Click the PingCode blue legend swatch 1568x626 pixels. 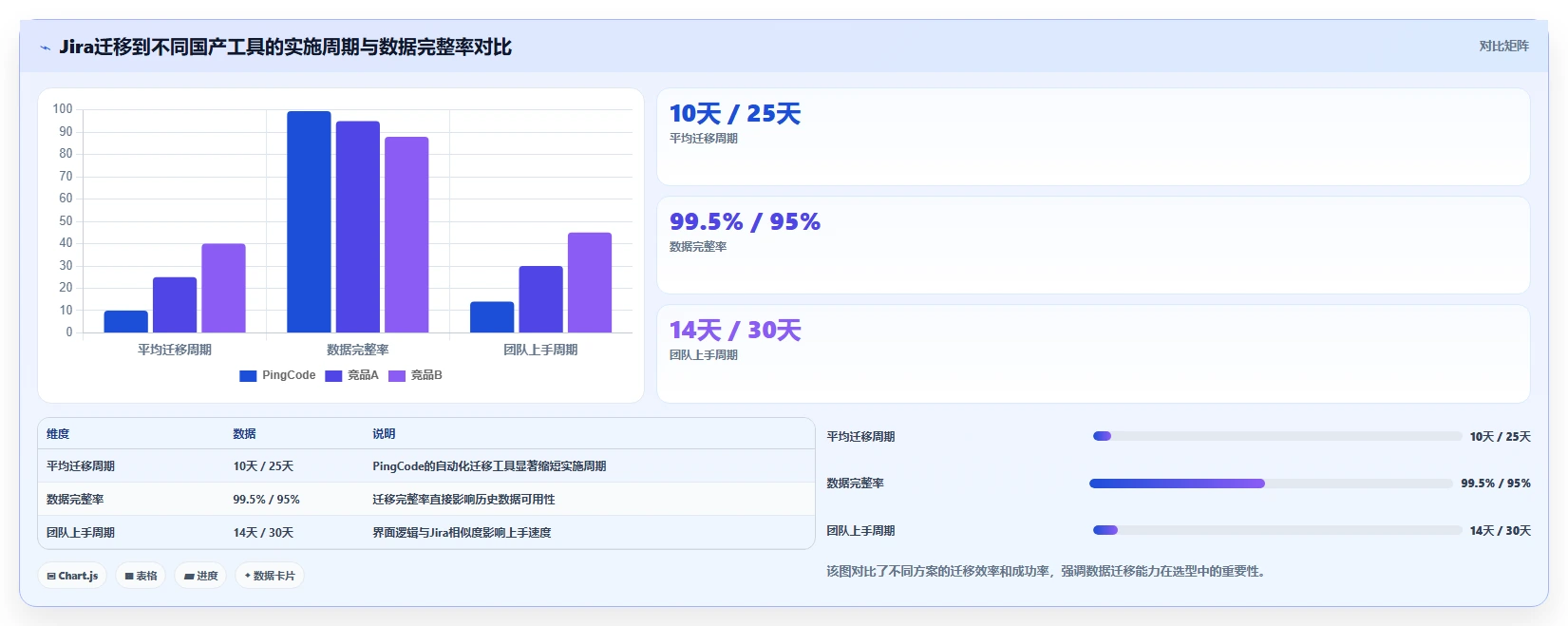248,376
